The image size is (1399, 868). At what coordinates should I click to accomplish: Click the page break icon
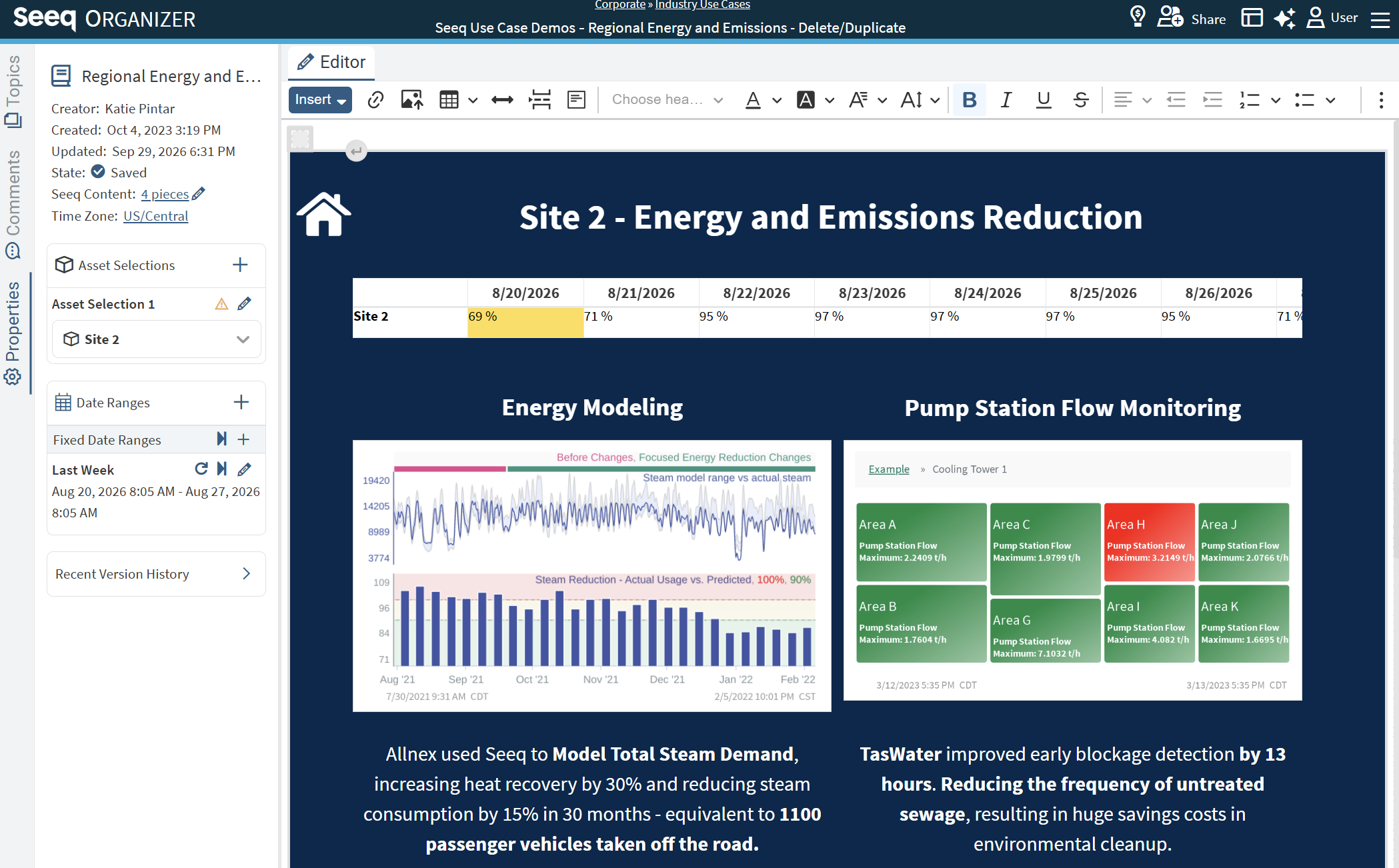(x=539, y=100)
